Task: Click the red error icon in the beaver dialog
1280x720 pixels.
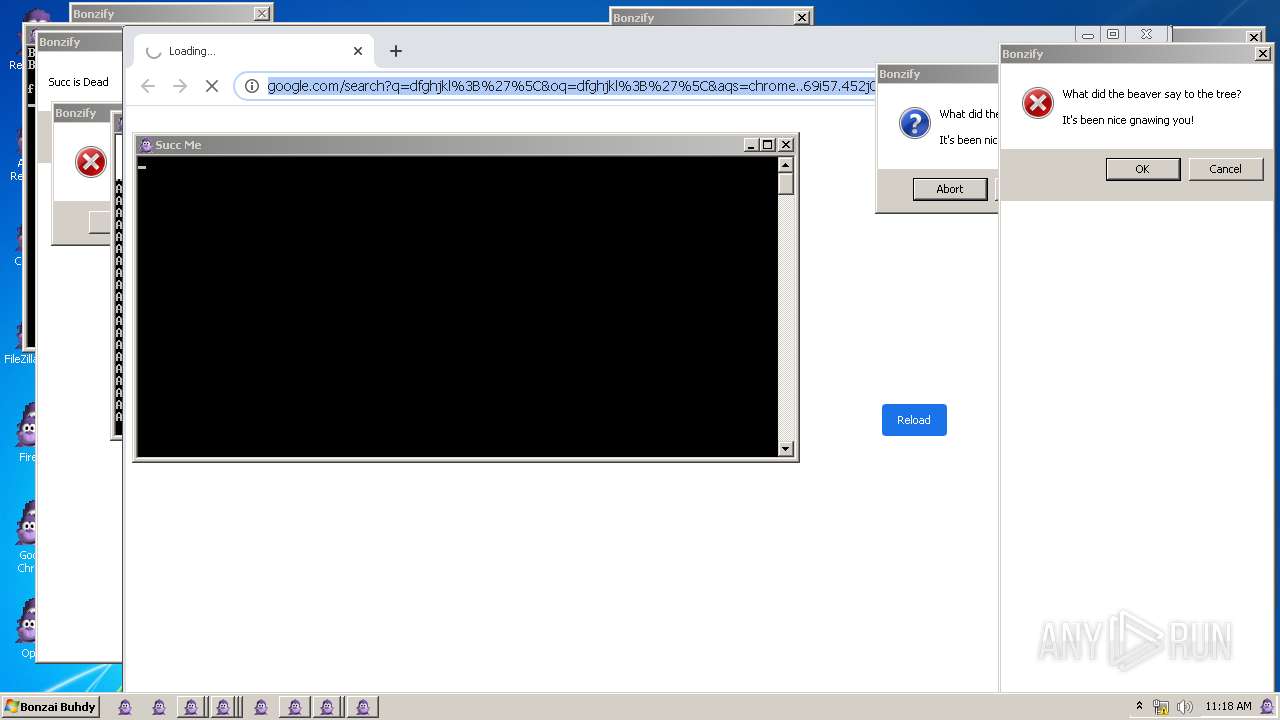Action: tap(1038, 103)
